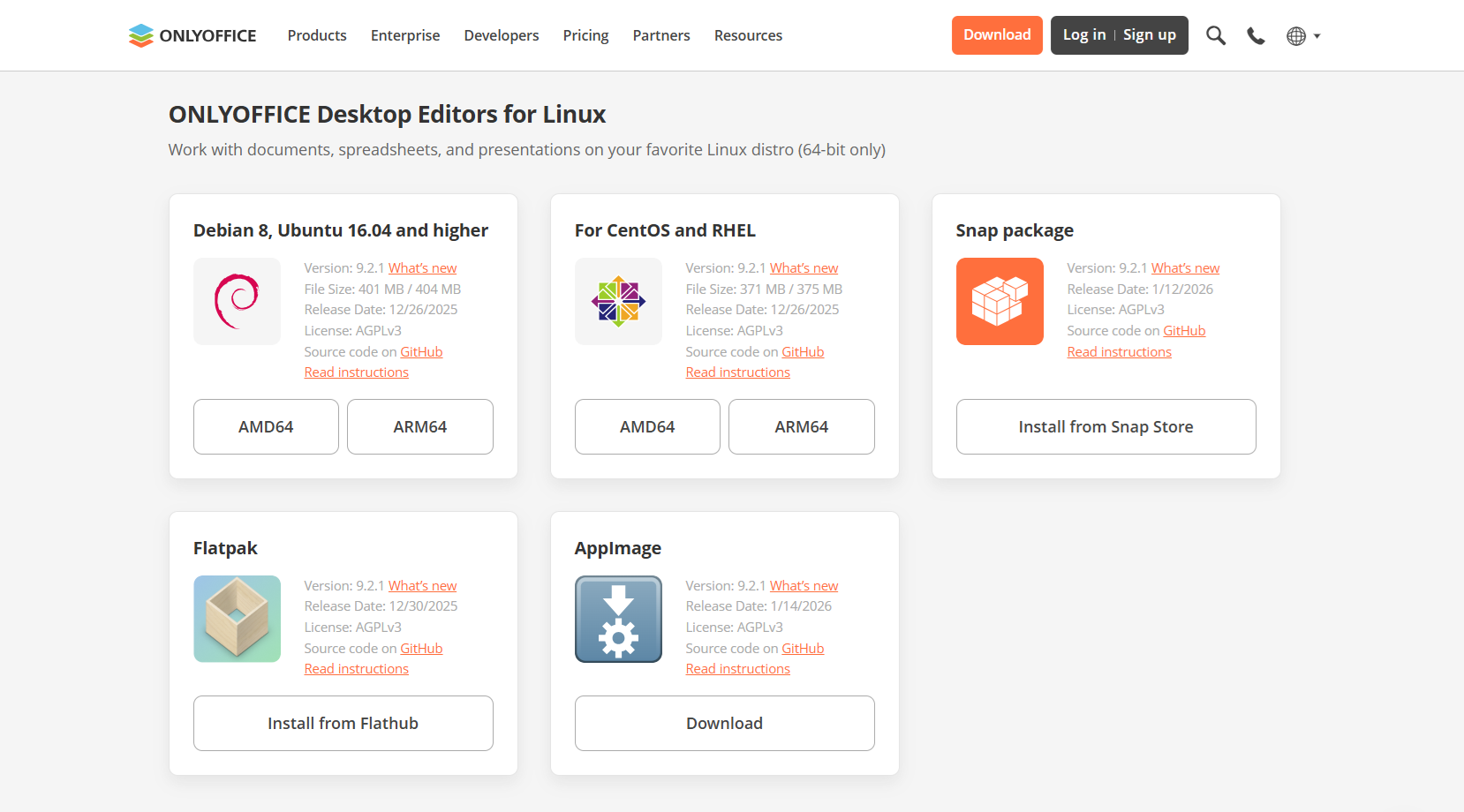This screenshot has height=812, width=1464.
Task: Click the CentOS logo icon
Action: pyautogui.click(x=618, y=301)
